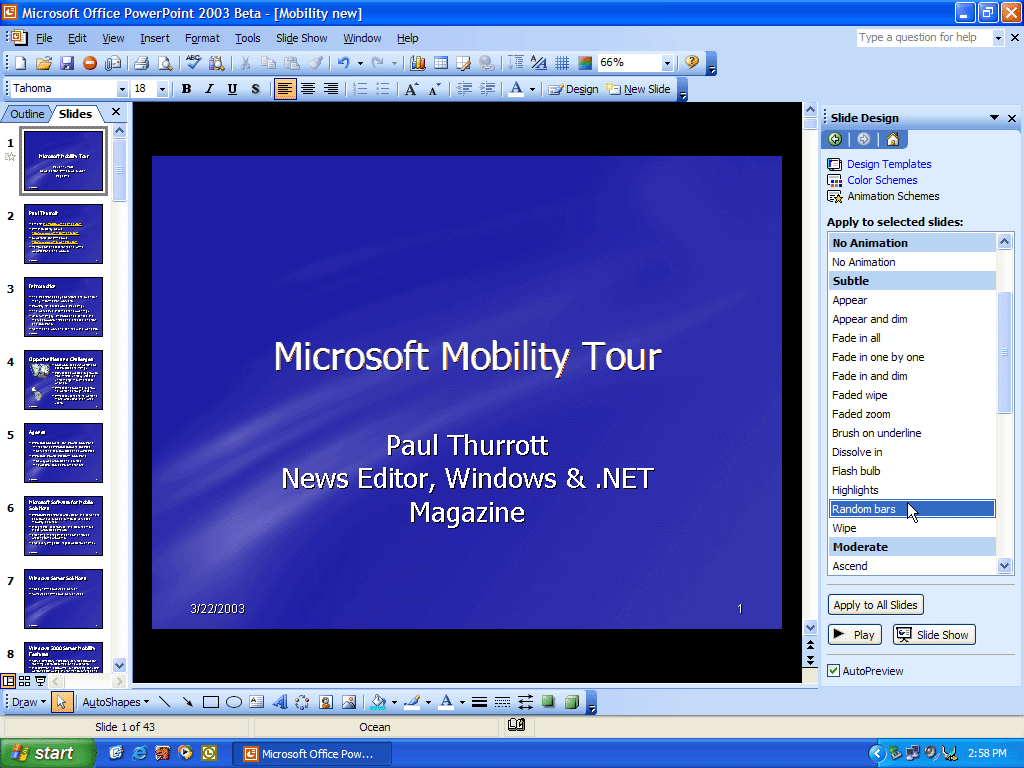
Task: Click the Undo arrow icon
Action: point(344,63)
